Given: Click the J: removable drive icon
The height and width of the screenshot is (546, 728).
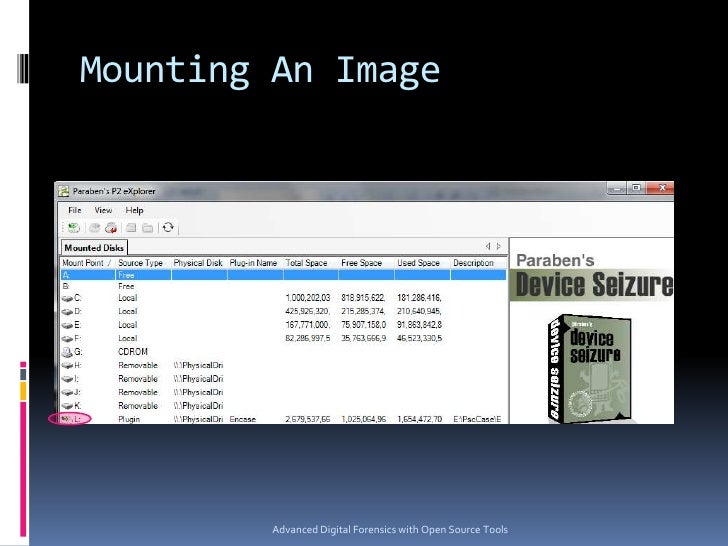Looking at the screenshot, I should (x=67, y=392).
